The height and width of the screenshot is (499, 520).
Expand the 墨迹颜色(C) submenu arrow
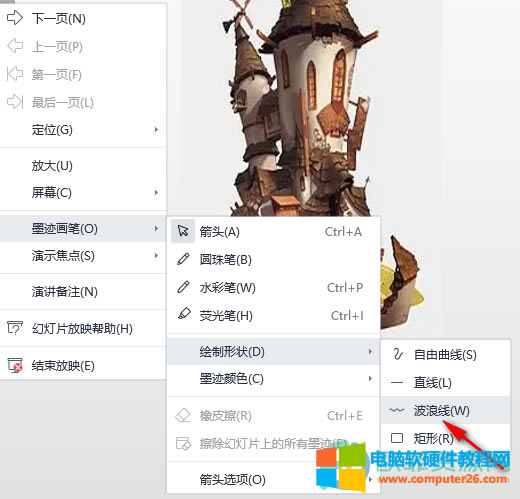pyautogui.click(x=370, y=378)
